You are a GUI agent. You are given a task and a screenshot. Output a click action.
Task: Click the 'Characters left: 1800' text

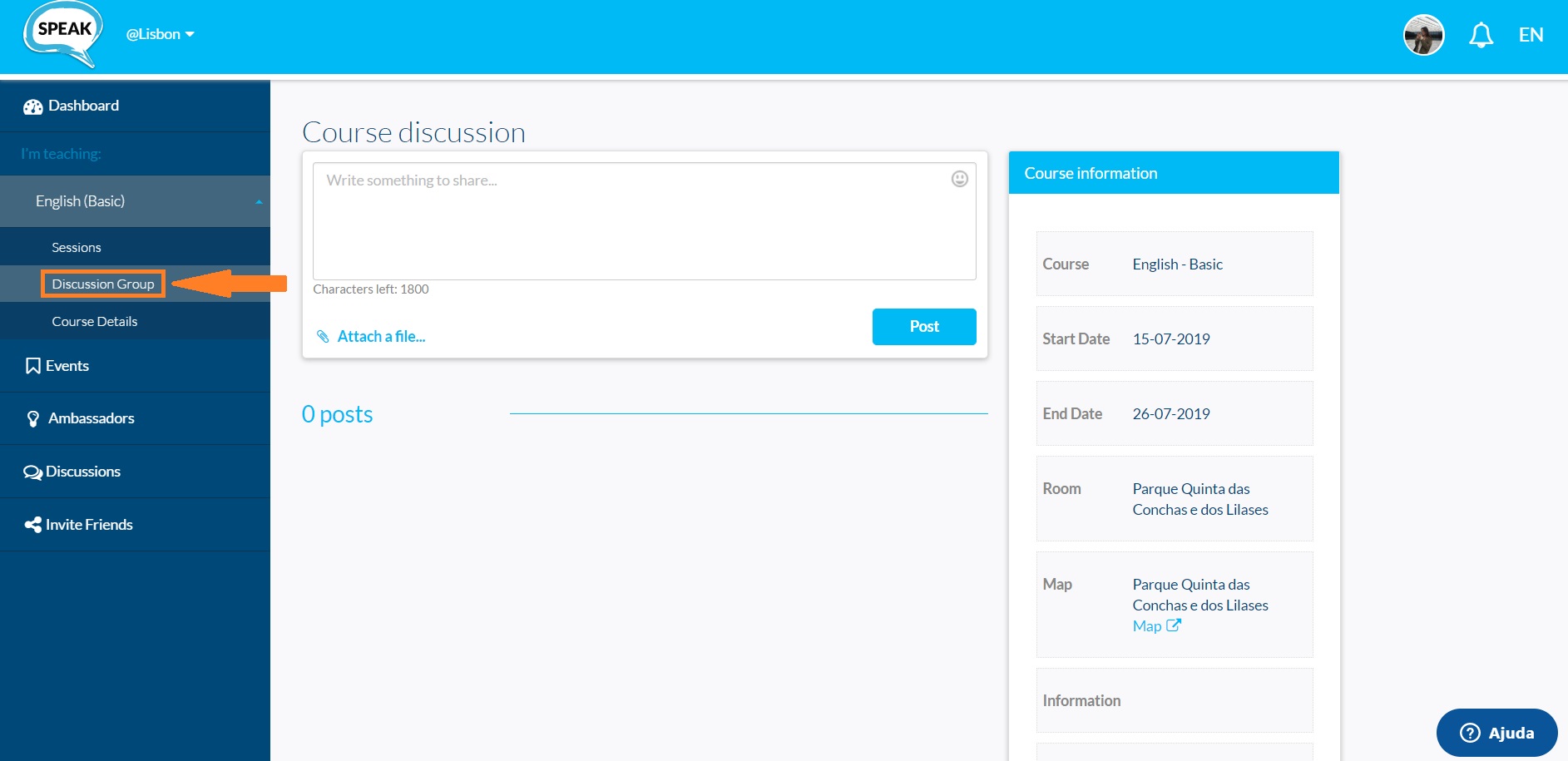pos(371,289)
